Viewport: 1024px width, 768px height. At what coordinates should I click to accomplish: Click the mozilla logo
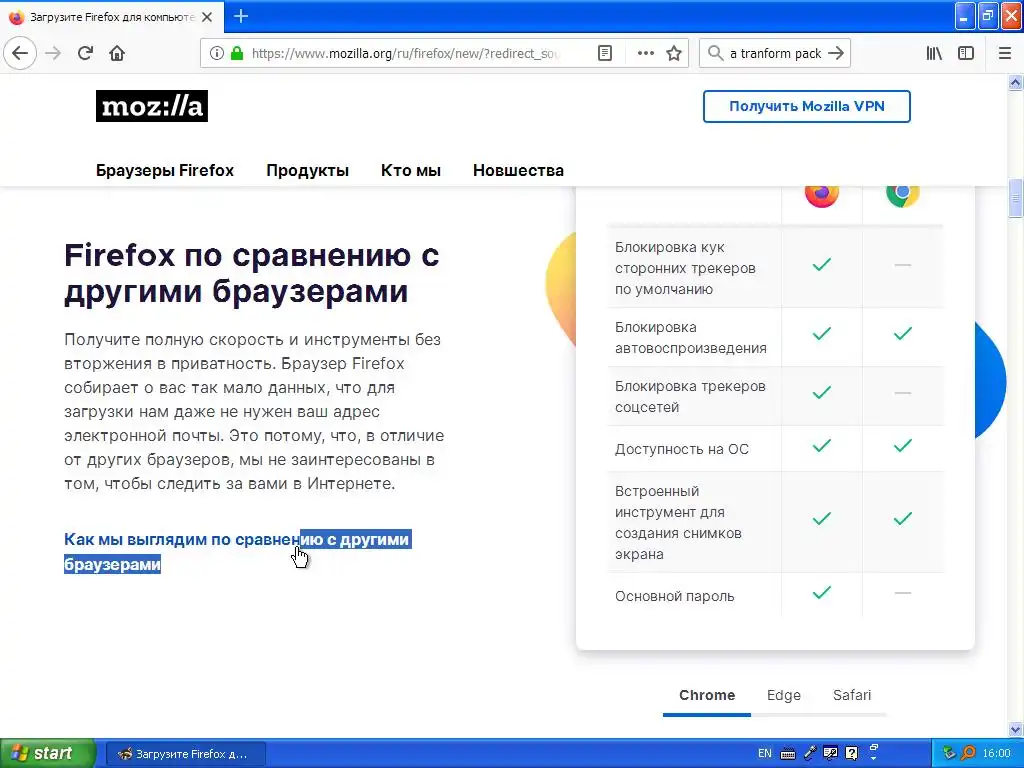[152, 106]
